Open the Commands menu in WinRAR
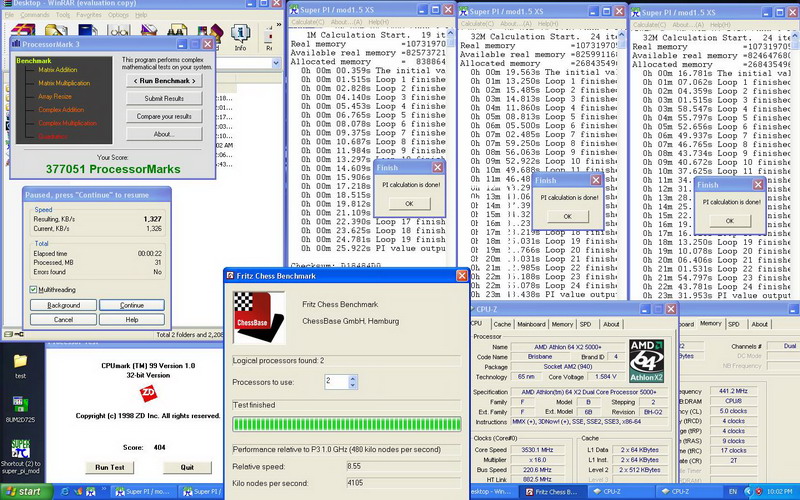Screen dimensions: 800x500 pos(35,15)
